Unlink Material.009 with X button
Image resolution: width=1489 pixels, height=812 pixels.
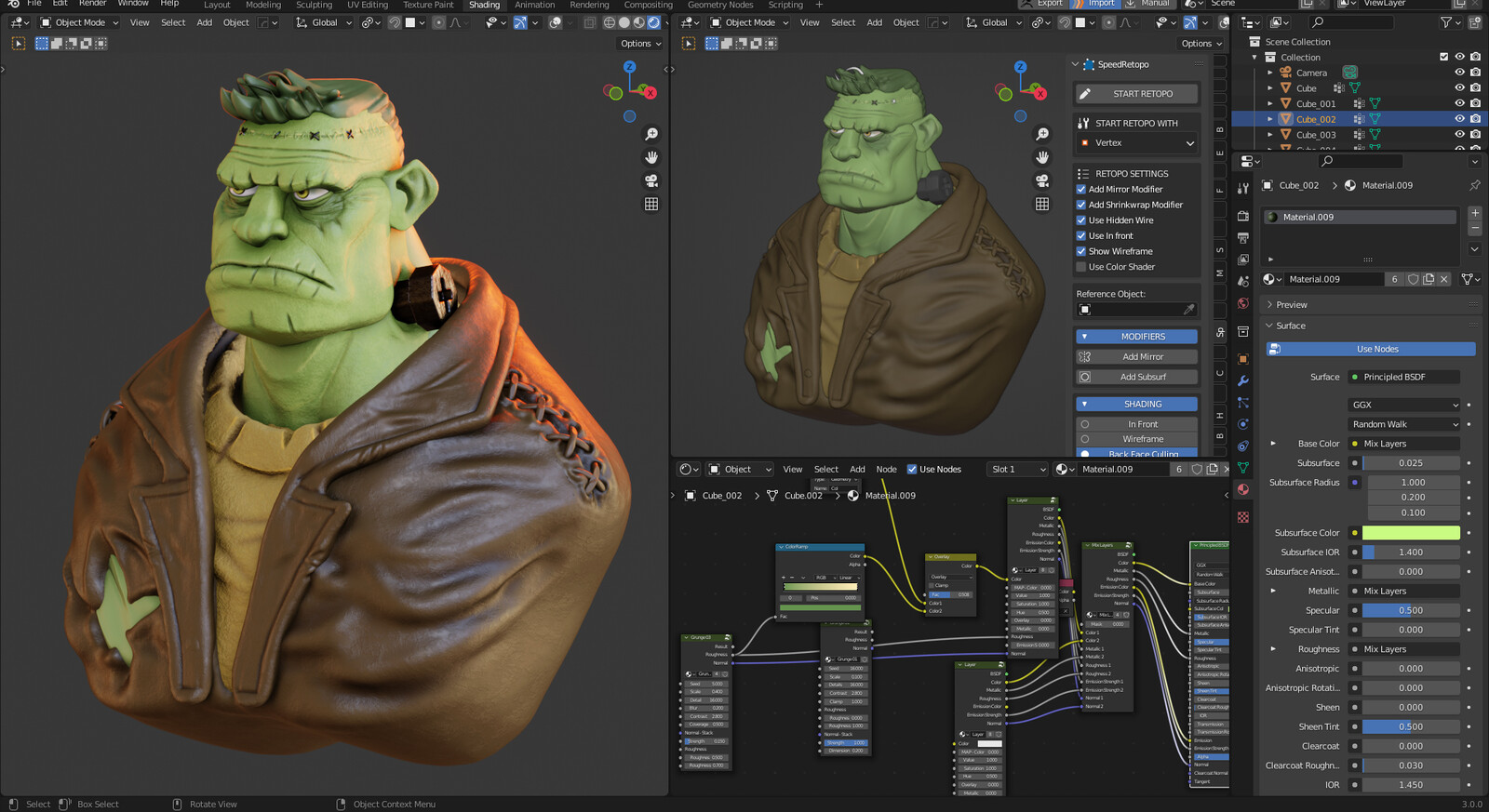coord(1444,279)
